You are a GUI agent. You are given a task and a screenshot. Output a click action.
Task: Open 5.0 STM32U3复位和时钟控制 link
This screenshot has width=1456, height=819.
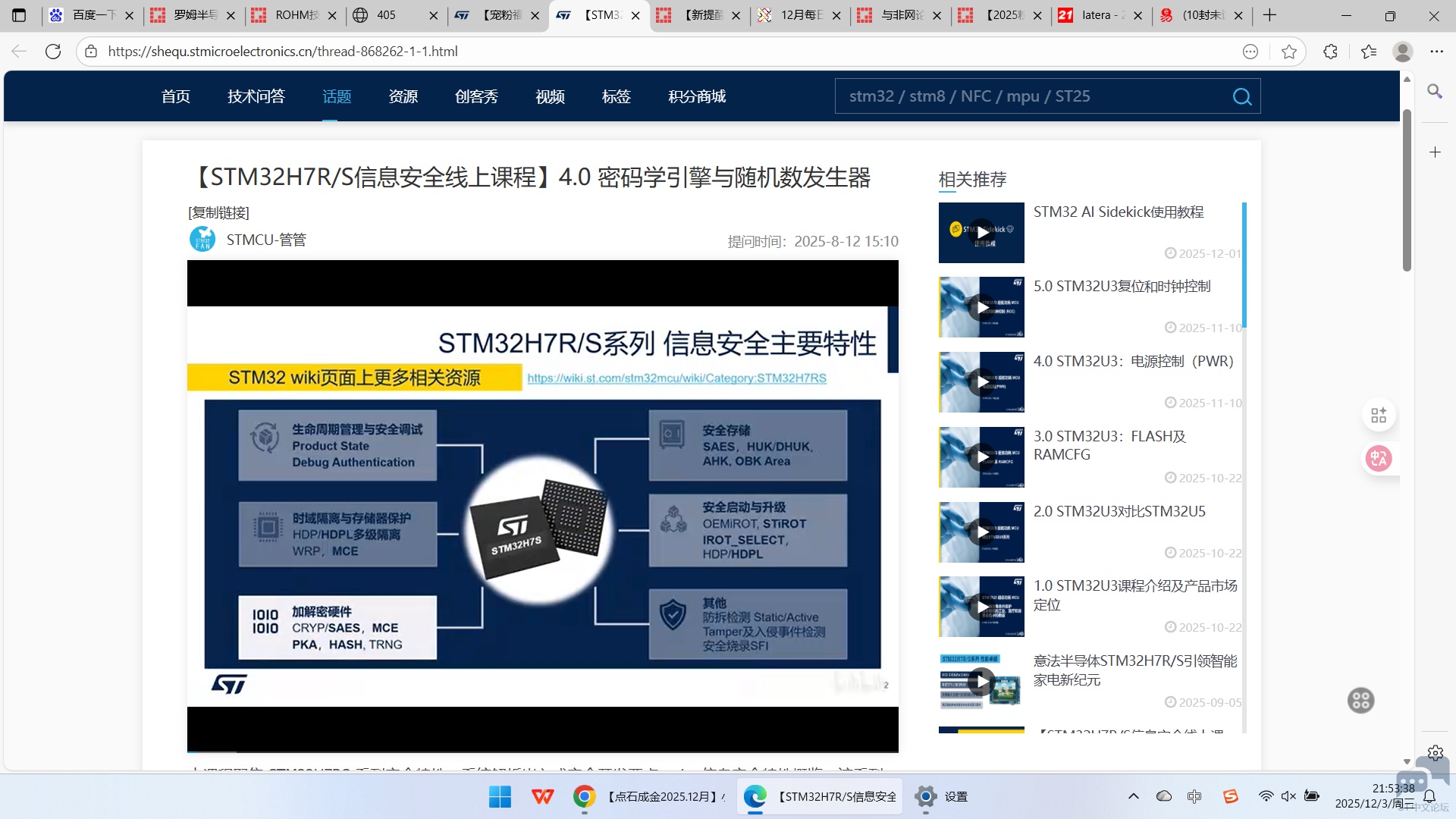tap(1122, 286)
